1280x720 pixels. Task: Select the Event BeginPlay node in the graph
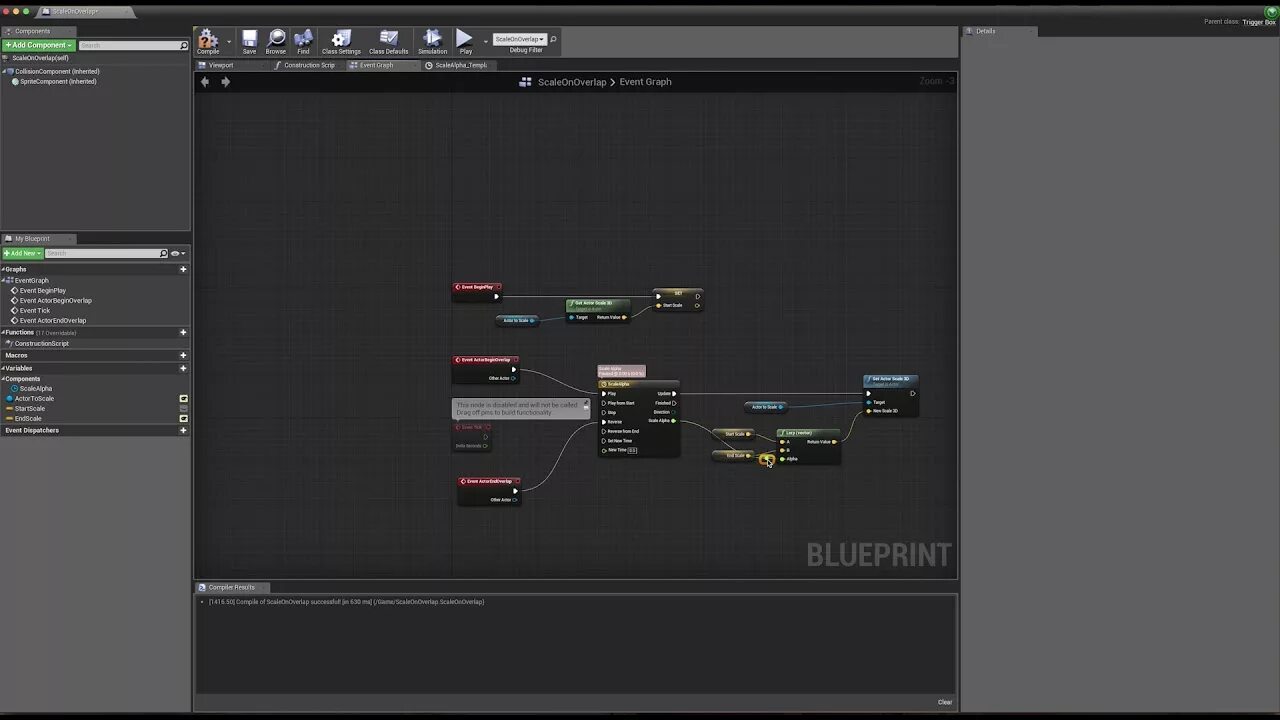point(476,287)
